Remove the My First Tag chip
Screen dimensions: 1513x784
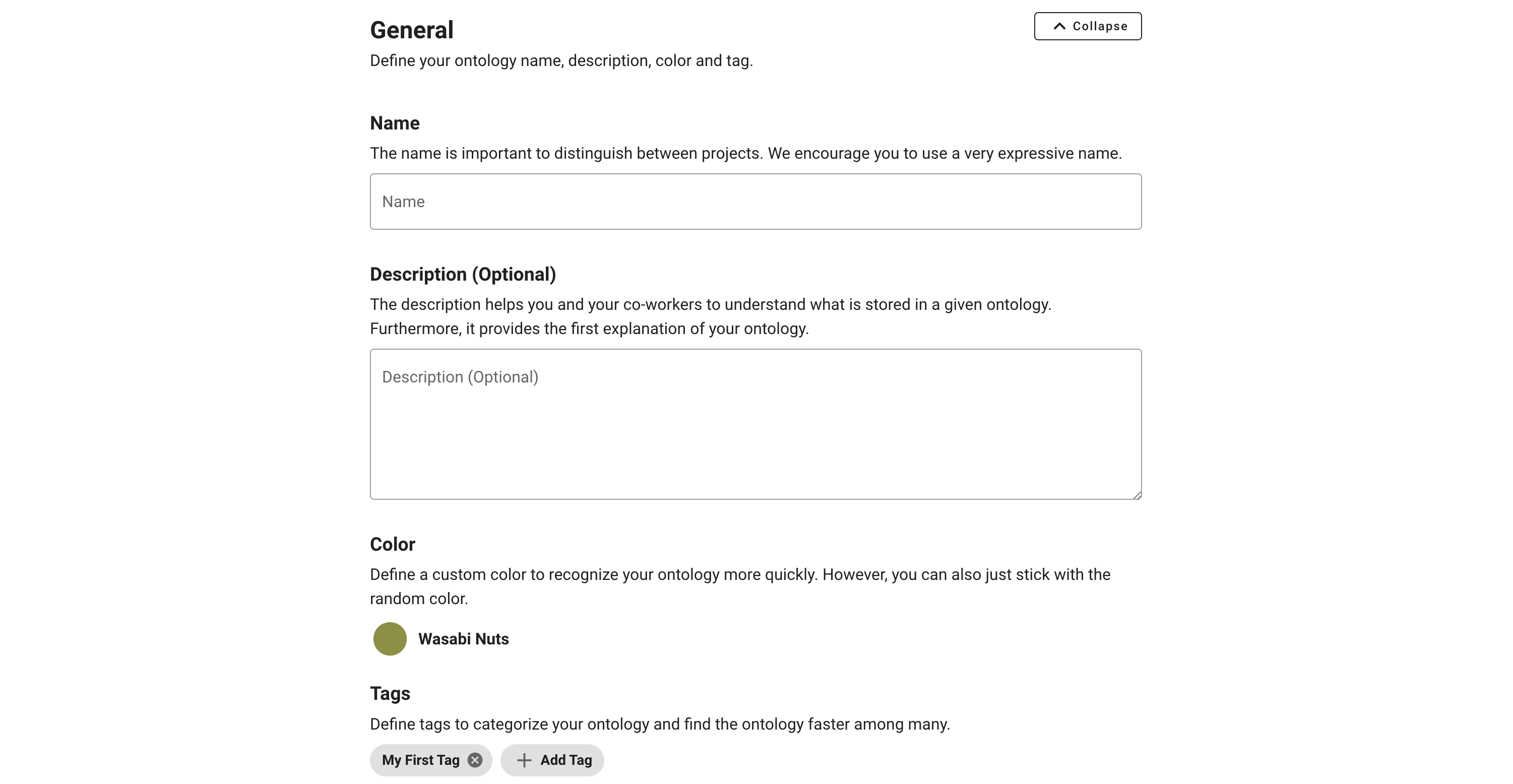(x=475, y=760)
